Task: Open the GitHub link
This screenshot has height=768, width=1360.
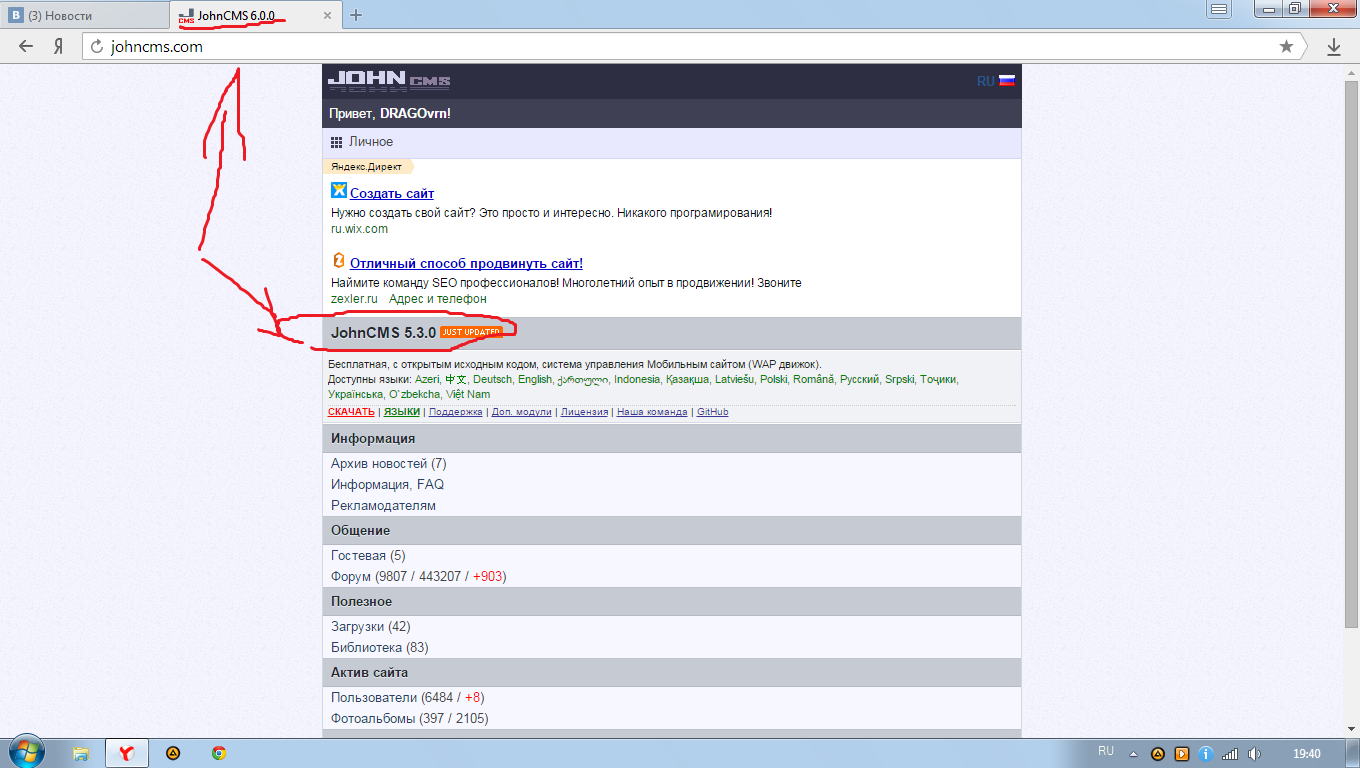Action: click(x=713, y=412)
